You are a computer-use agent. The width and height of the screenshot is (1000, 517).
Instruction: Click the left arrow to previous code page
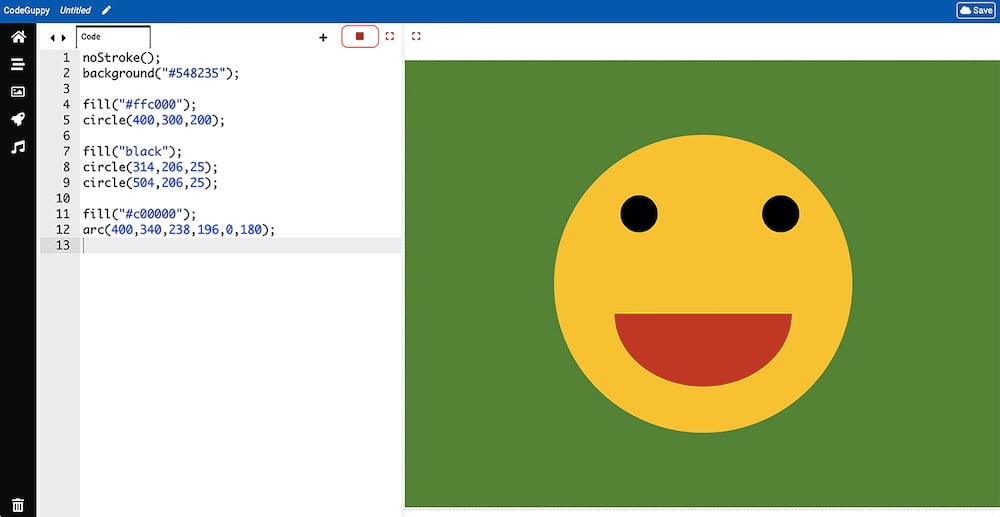52,38
